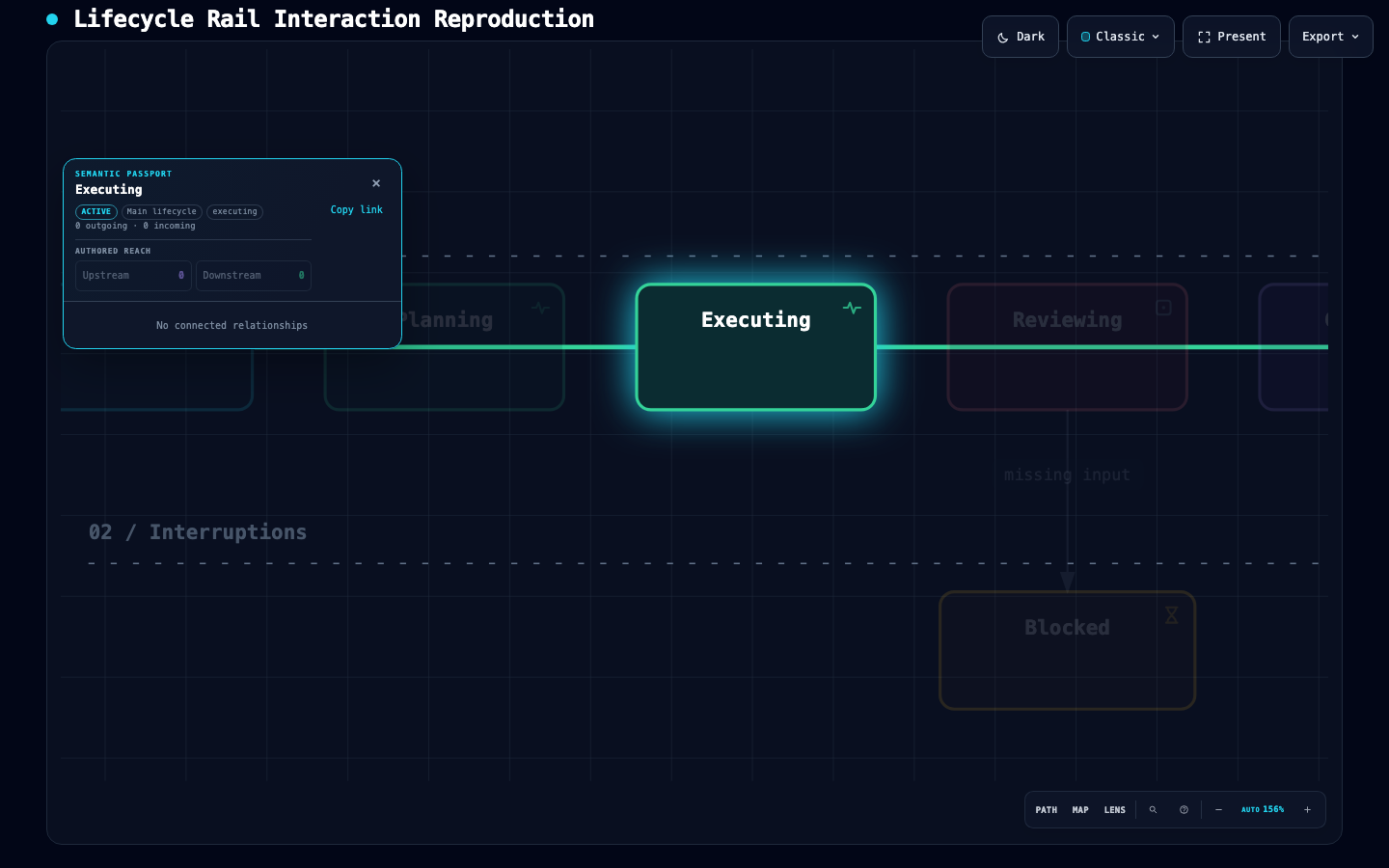Select the Downstream reach box
Image resolution: width=1389 pixels, height=868 pixels.
pyautogui.click(x=254, y=276)
